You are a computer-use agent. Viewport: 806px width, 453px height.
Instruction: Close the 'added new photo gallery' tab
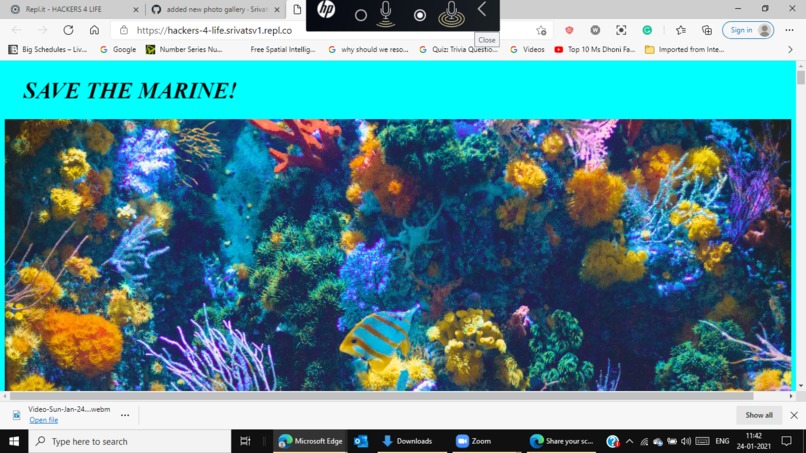pos(277,9)
